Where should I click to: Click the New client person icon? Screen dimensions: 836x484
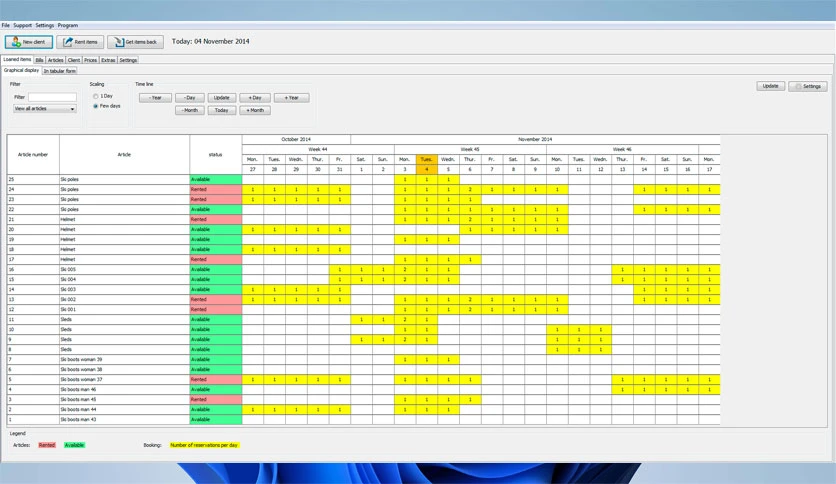[15, 42]
